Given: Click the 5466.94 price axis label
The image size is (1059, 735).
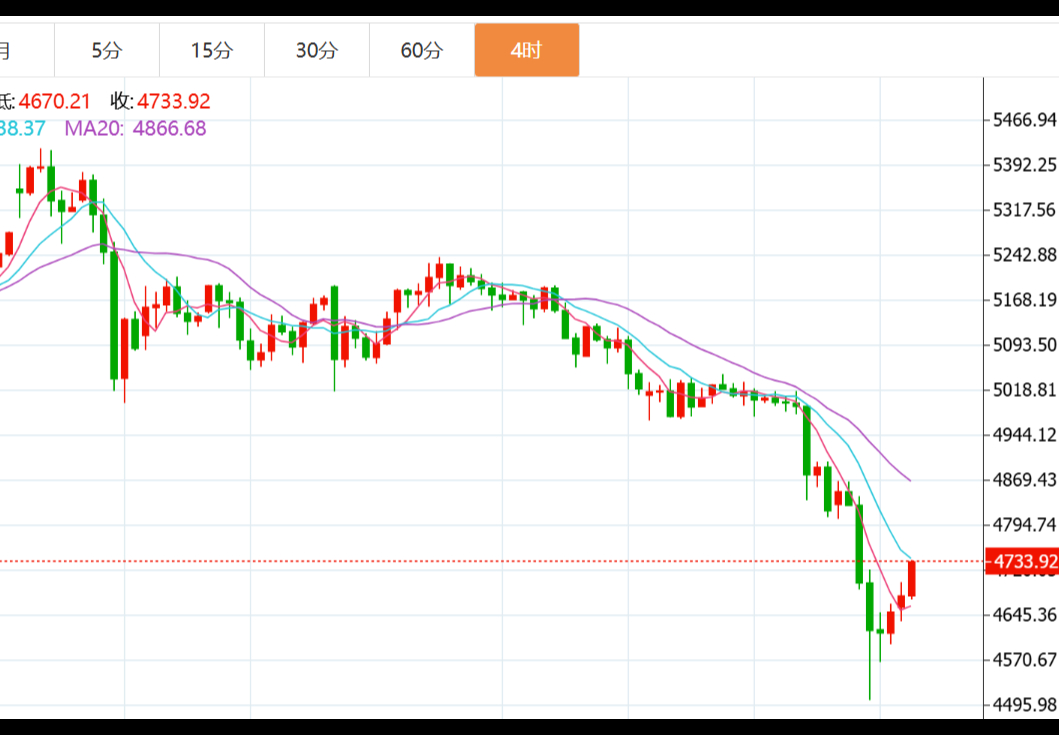Looking at the screenshot, I should point(1024,120).
